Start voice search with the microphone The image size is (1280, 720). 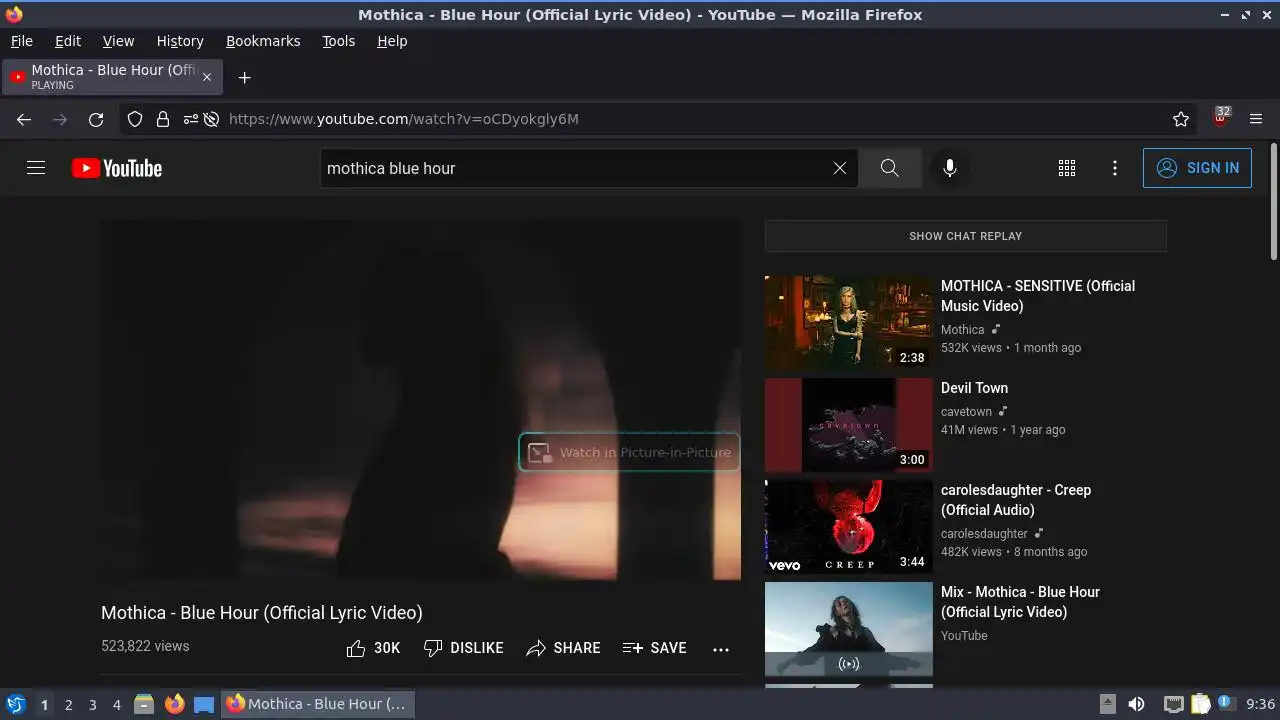coord(950,168)
